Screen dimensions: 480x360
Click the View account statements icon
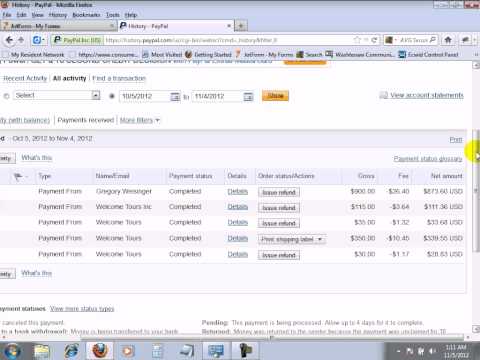pyautogui.click(x=384, y=95)
